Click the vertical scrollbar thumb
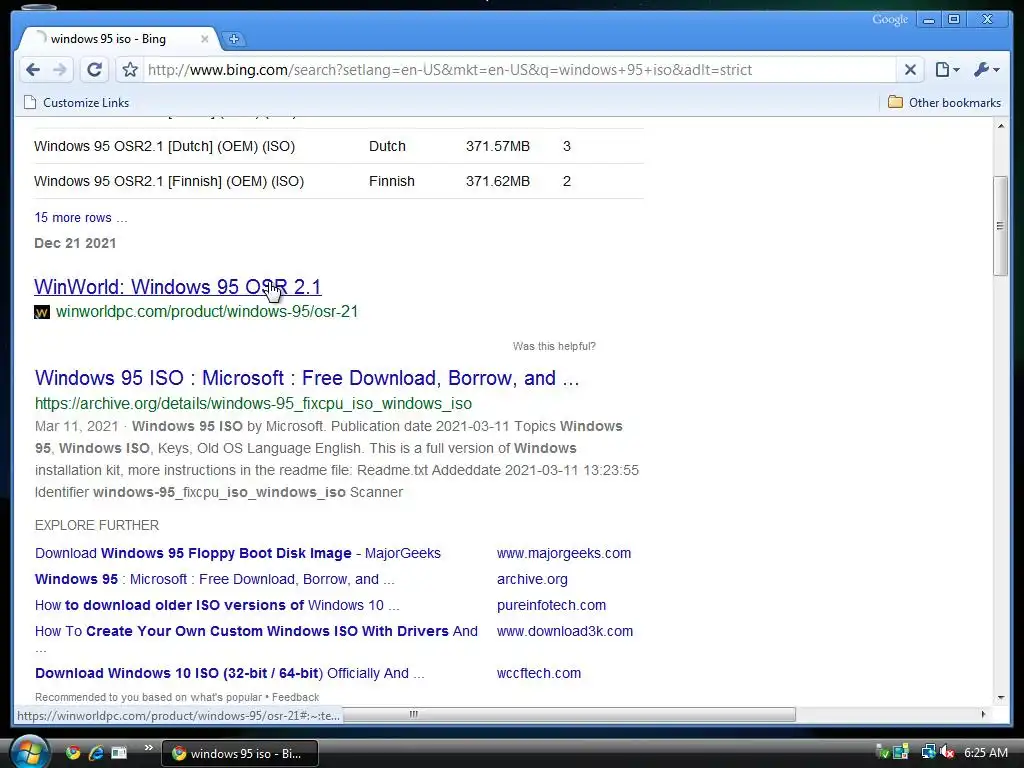This screenshot has height=768, width=1024. click(1000, 226)
